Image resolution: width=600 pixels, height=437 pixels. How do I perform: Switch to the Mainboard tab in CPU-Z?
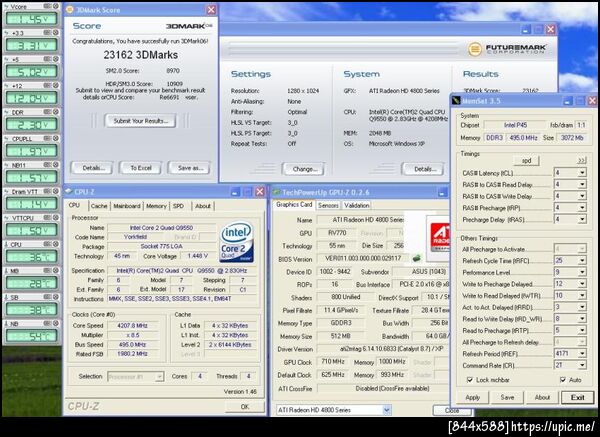[127, 206]
